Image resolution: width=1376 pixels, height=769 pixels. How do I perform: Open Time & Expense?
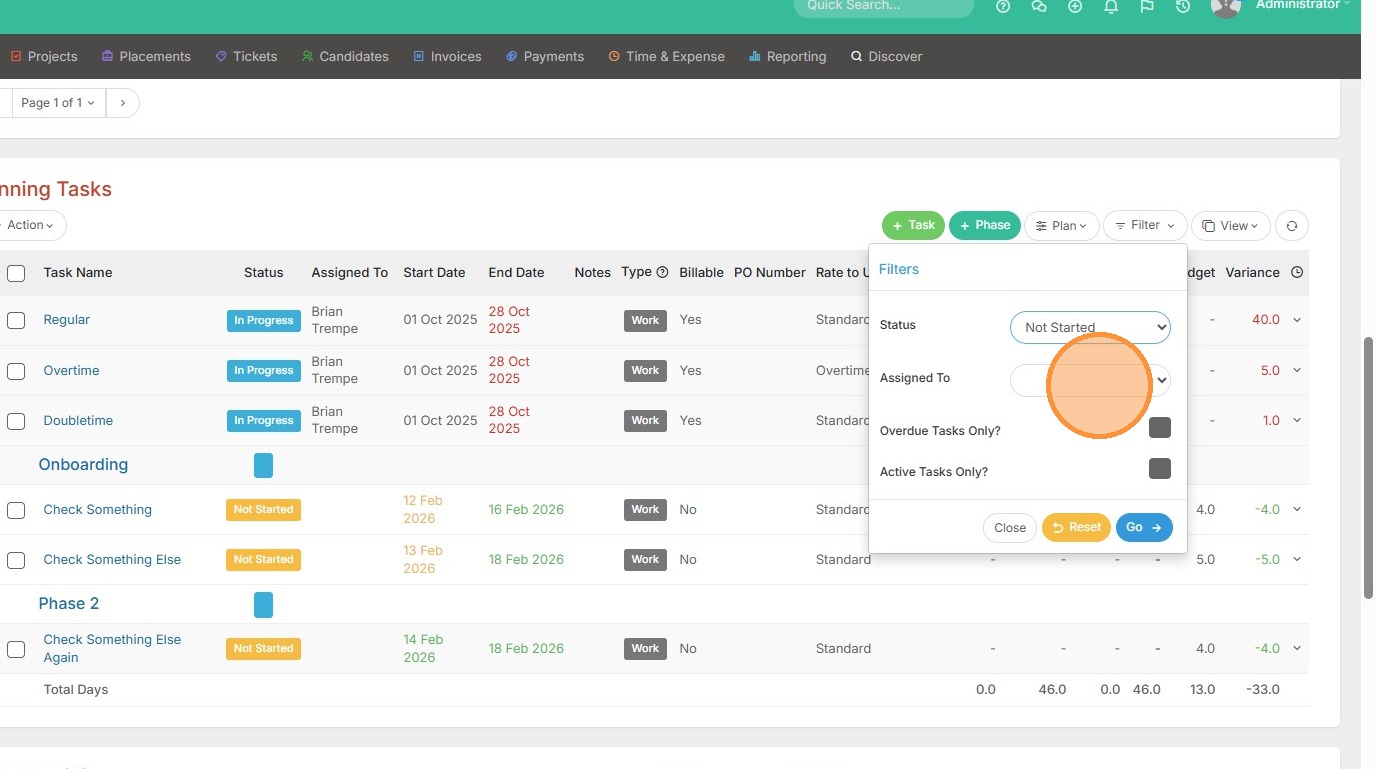click(x=666, y=57)
